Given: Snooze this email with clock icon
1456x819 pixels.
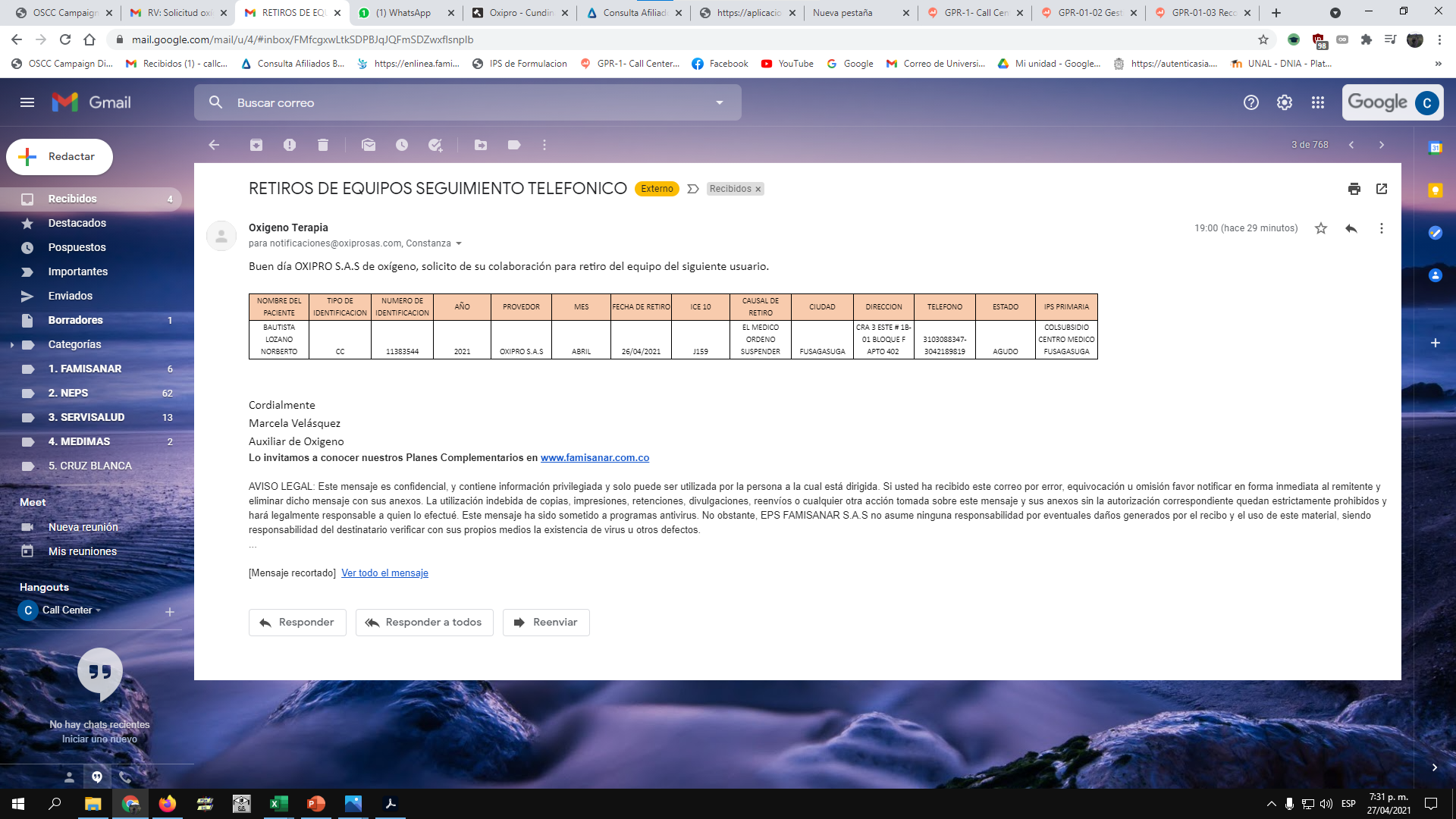Looking at the screenshot, I should pos(402,145).
